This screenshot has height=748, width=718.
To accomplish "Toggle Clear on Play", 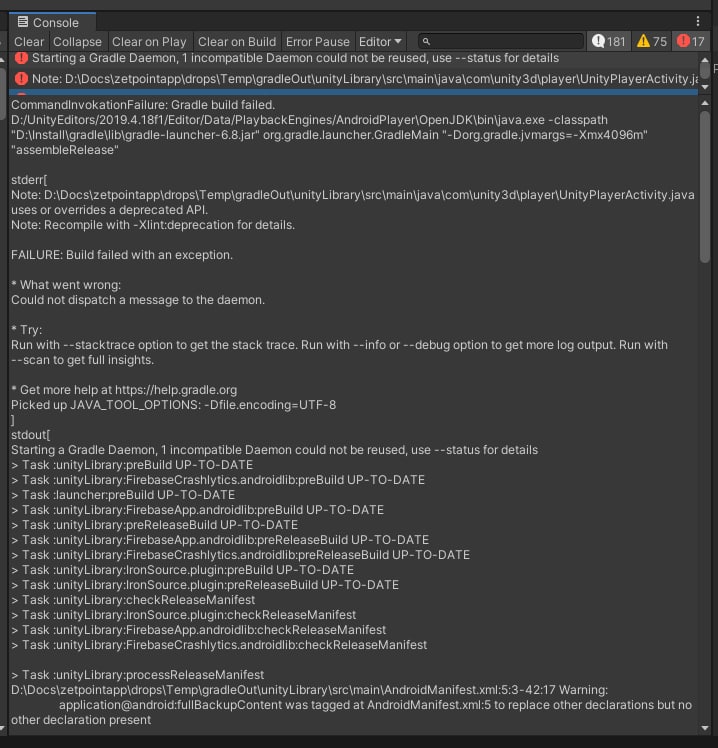I will pyautogui.click(x=149, y=42).
